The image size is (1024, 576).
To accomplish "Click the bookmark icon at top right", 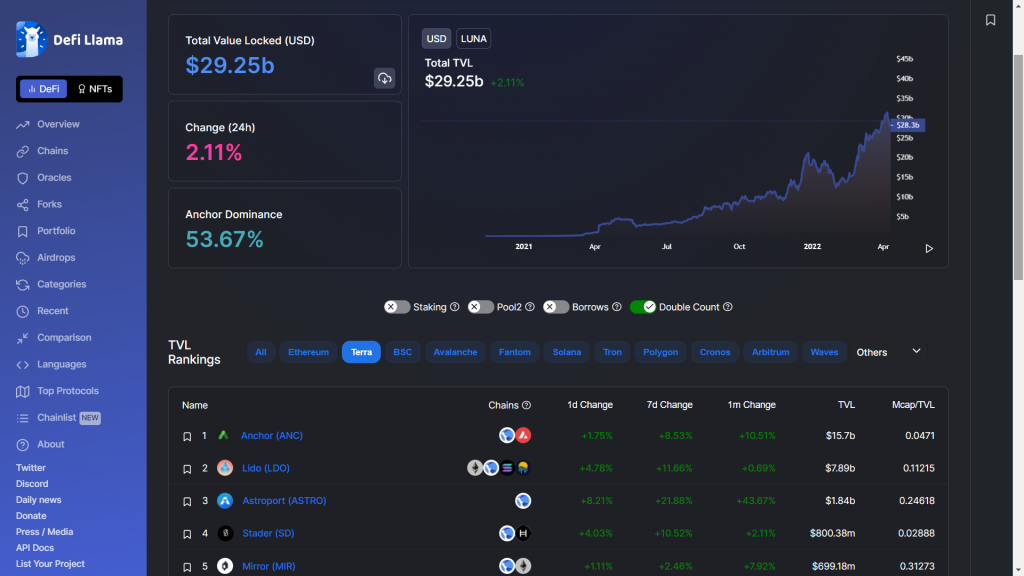I will [990, 20].
